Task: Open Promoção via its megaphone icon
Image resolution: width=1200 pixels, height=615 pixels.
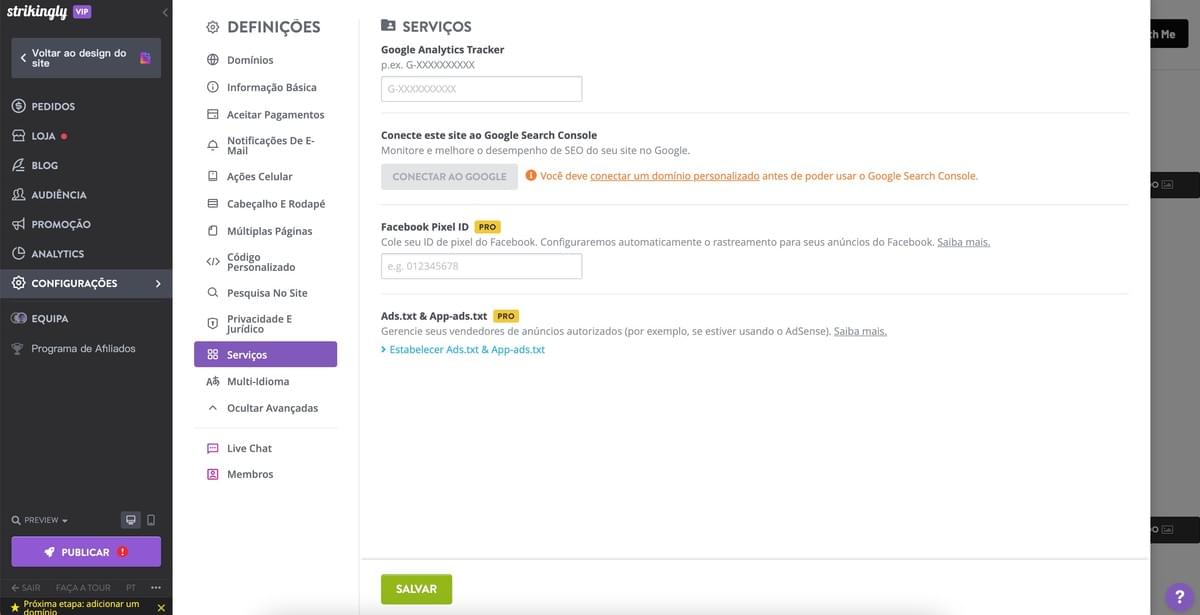Action: (17, 223)
